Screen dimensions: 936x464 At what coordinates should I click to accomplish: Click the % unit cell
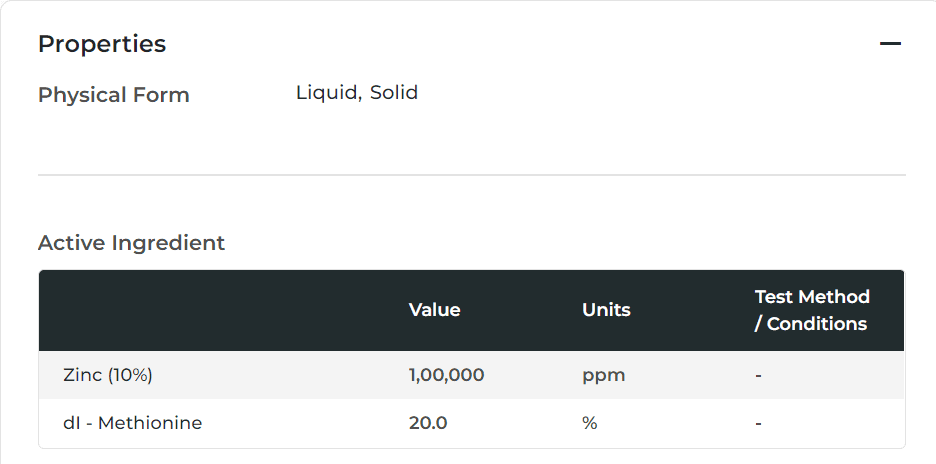(x=589, y=423)
